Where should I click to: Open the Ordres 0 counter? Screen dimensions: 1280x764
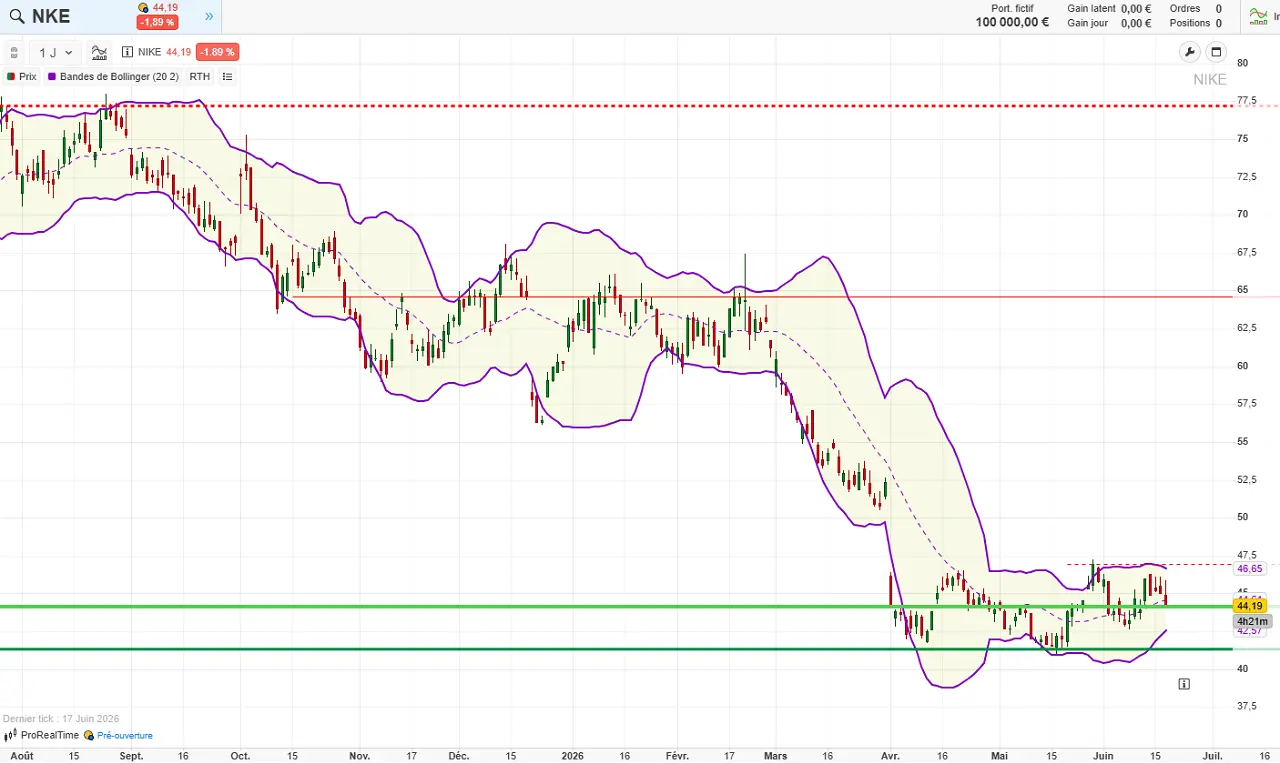point(1196,8)
